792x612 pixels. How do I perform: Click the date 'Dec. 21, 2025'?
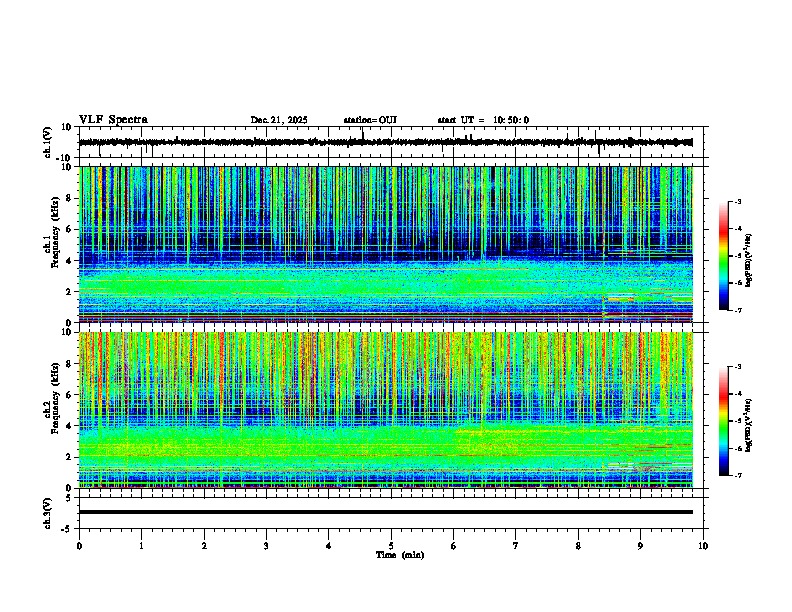coord(279,120)
